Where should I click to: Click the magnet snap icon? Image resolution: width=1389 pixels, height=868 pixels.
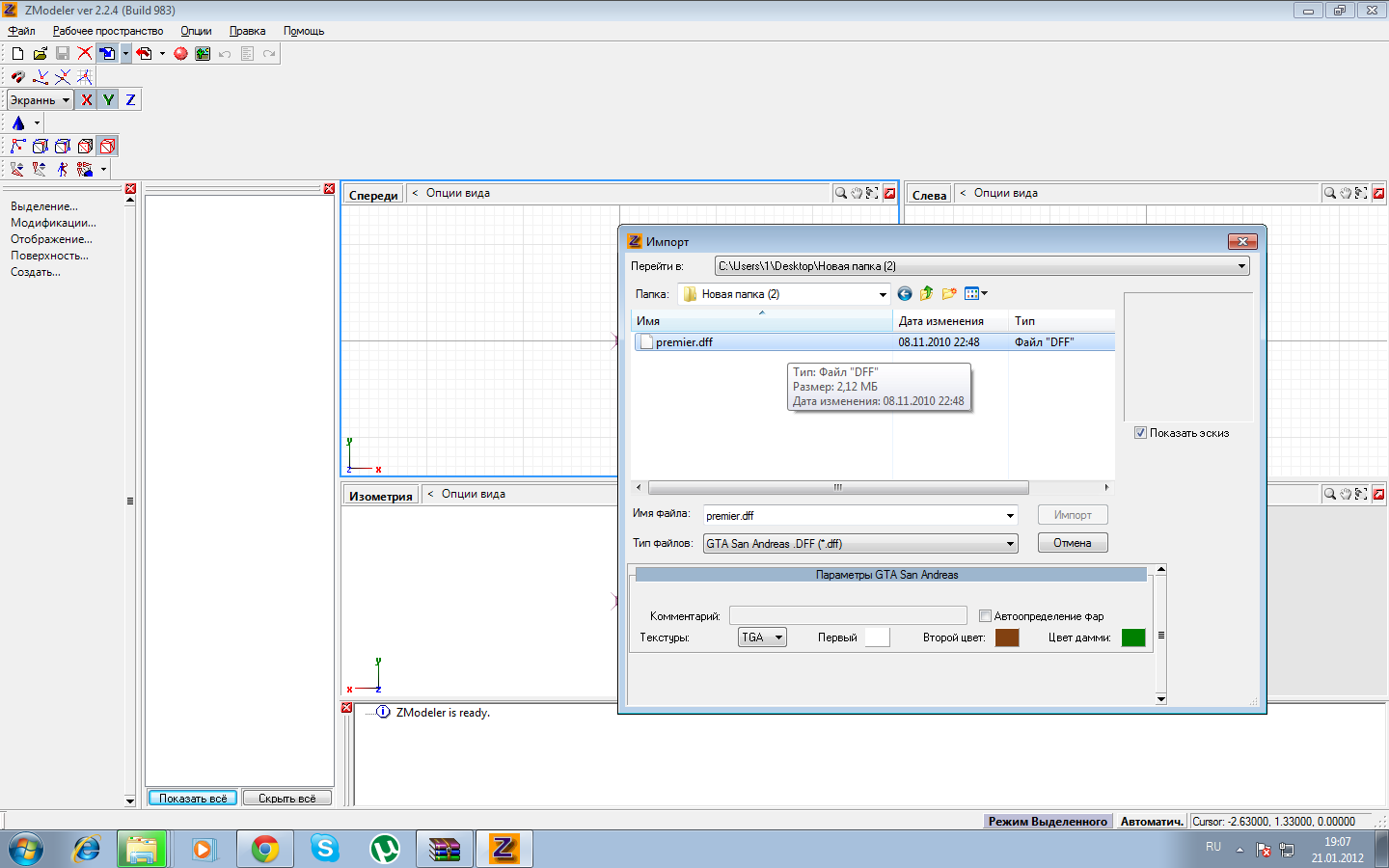[17, 77]
